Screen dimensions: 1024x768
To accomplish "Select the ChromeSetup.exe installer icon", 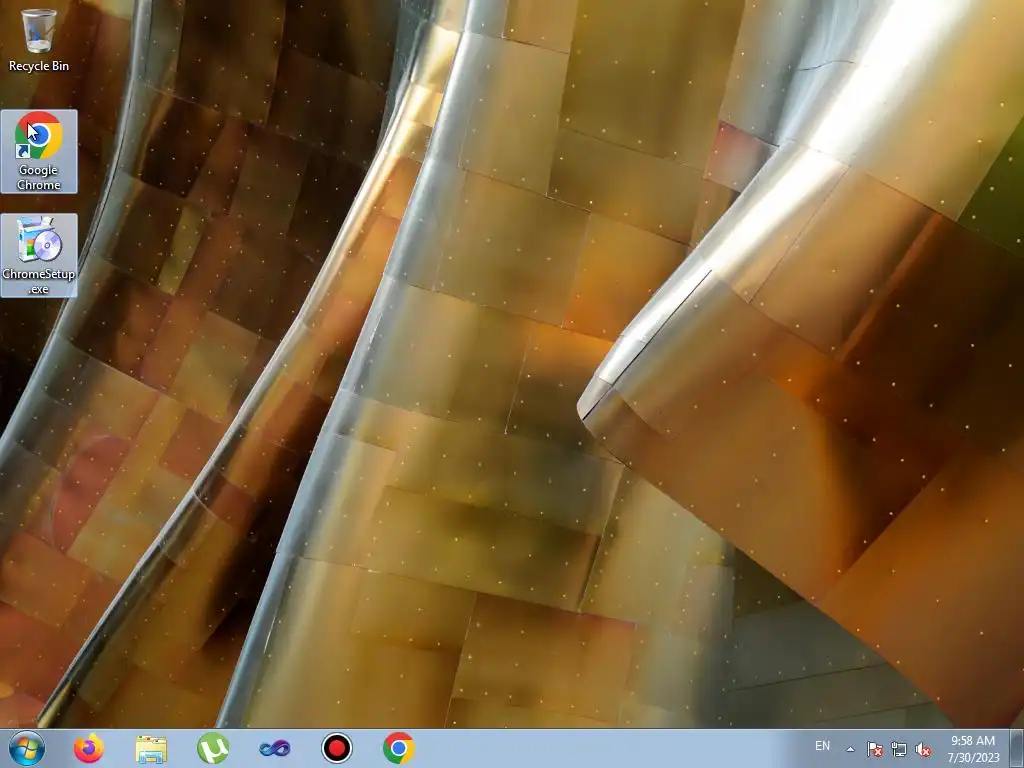I will click(39, 255).
